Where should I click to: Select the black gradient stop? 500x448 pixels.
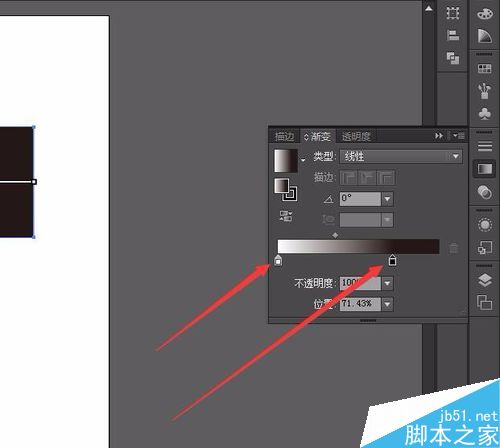[392, 260]
